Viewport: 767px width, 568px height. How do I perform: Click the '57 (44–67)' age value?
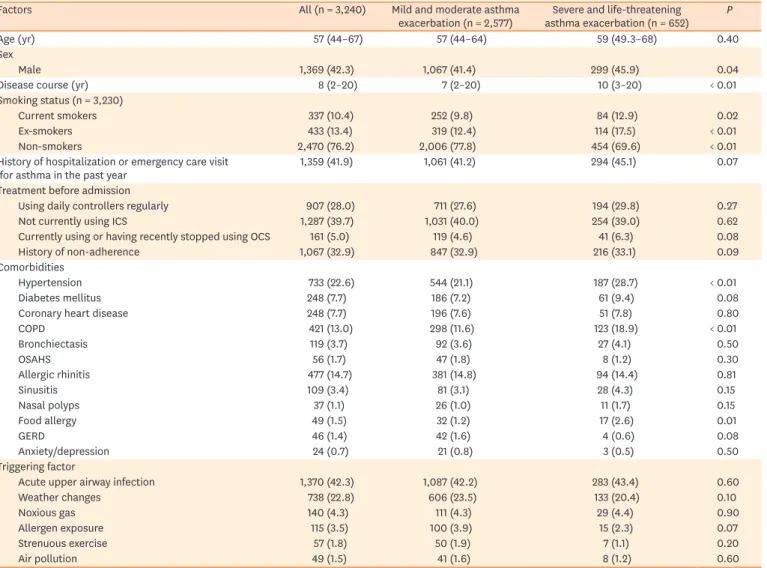(338, 39)
